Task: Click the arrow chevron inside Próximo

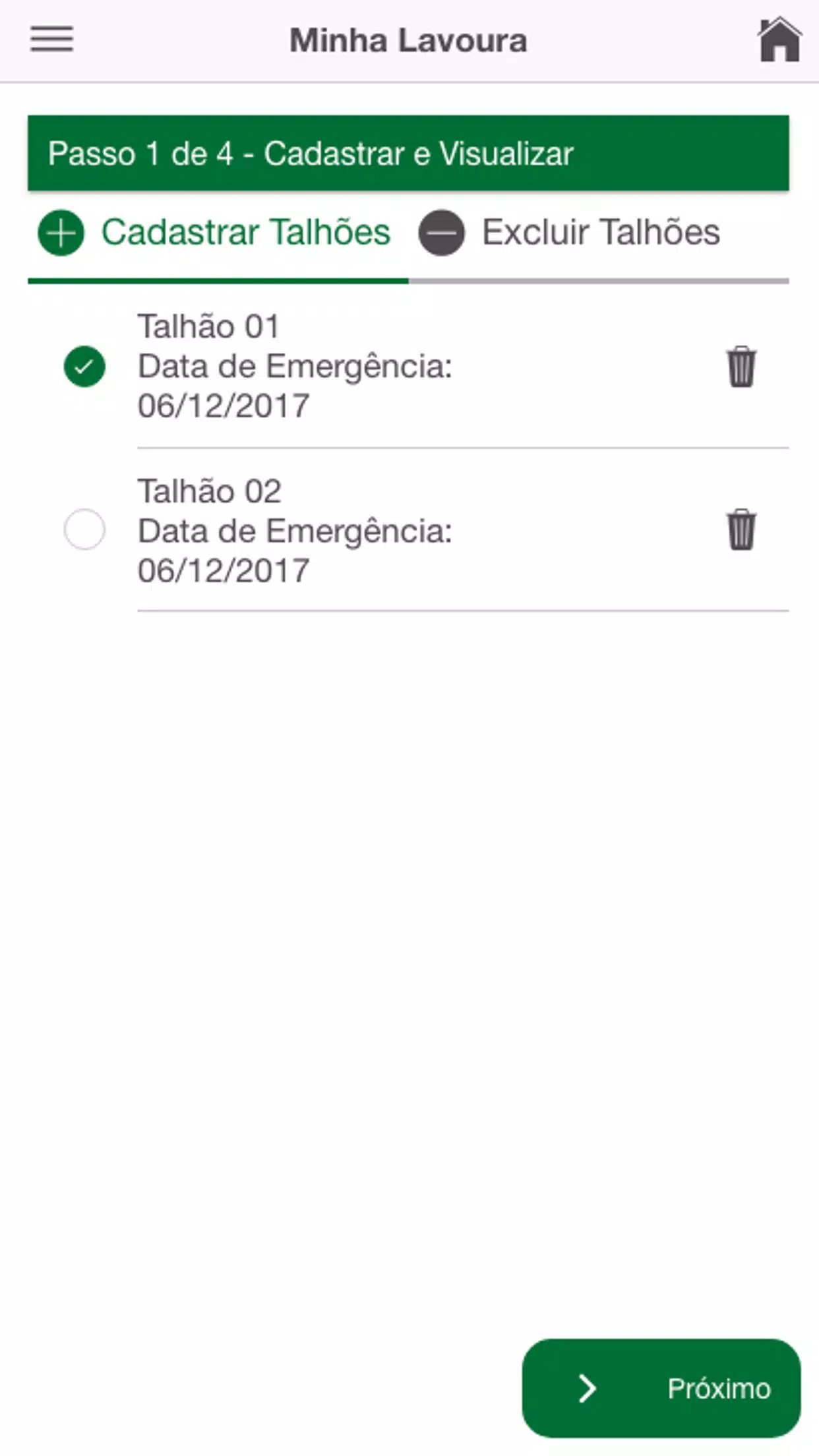Action: tap(587, 1388)
